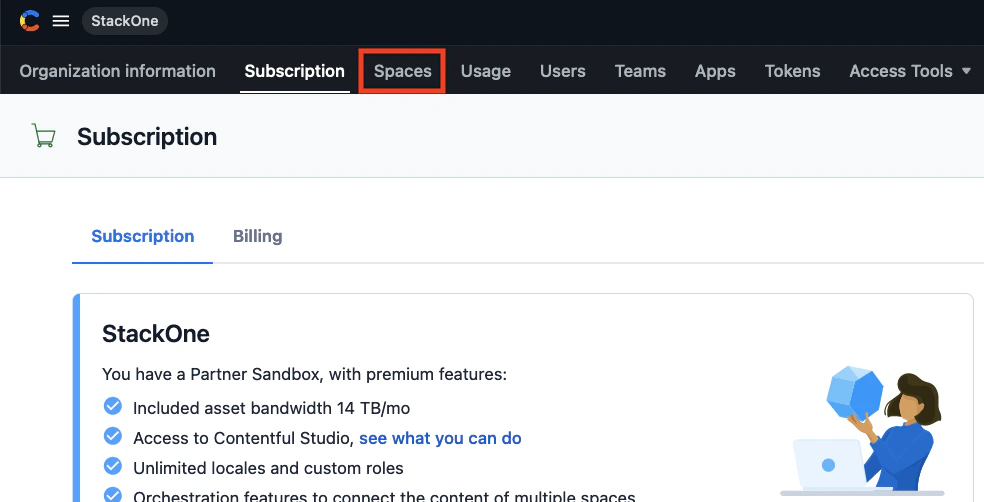This screenshot has height=502, width=984.
Task: Select the blue Subscription sub-tab
Action: pos(142,236)
